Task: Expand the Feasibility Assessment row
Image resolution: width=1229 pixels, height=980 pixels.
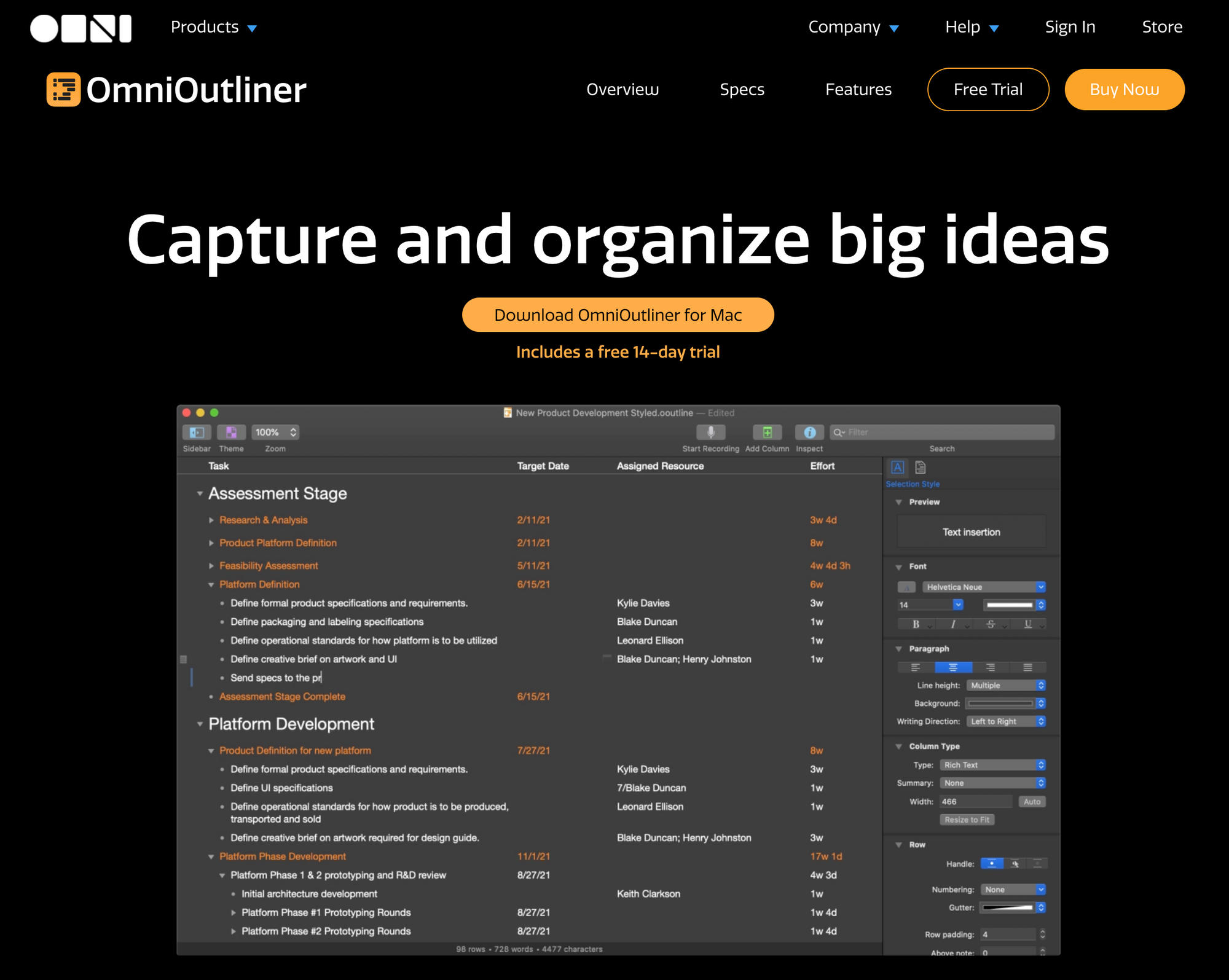Action: [x=211, y=566]
